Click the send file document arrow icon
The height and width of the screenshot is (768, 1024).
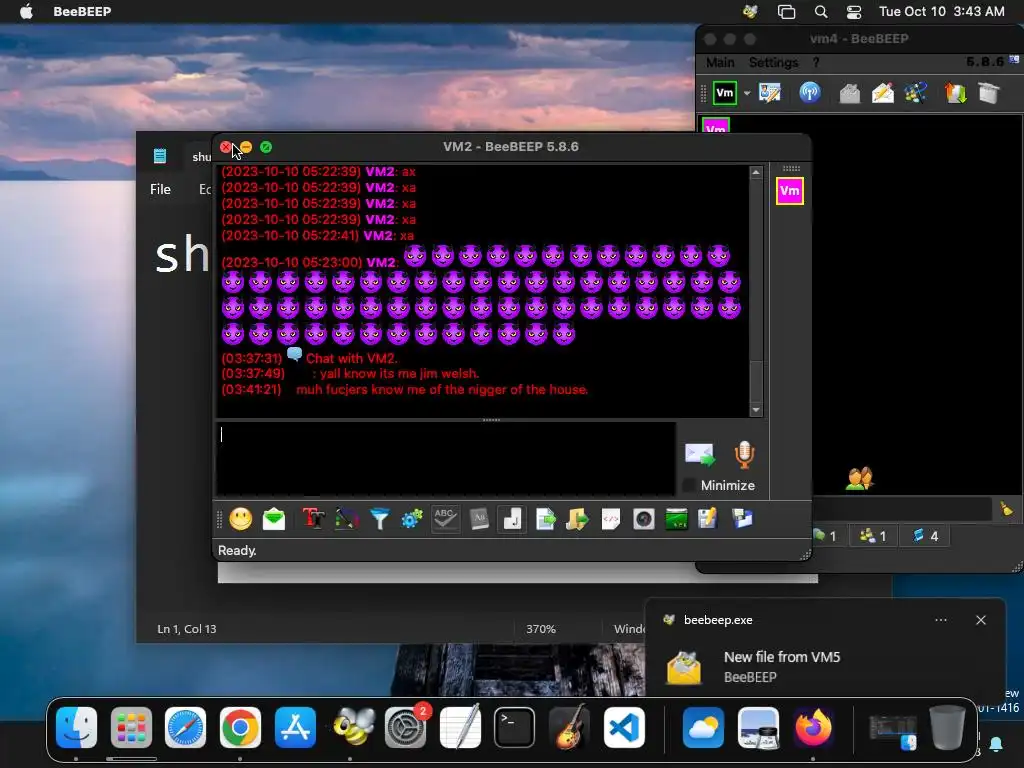click(x=545, y=519)
